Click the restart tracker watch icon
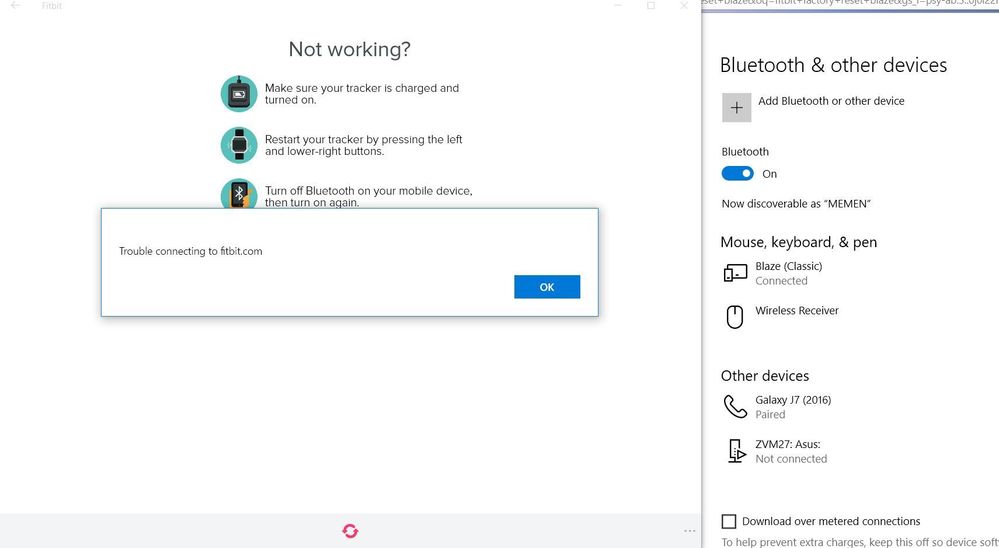Screen dimensions: 999x548 (239, 145)
